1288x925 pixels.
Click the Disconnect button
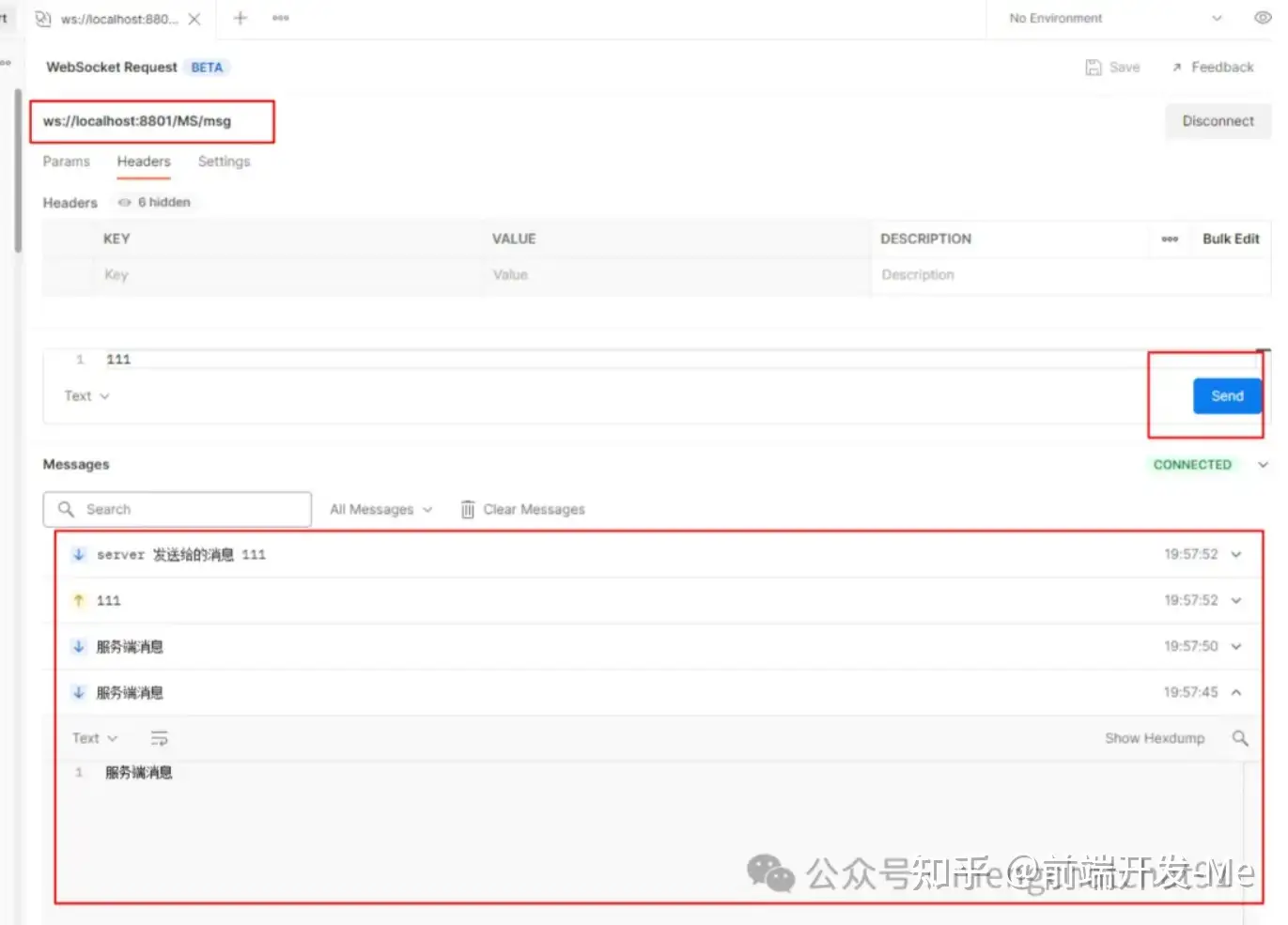1218,121
